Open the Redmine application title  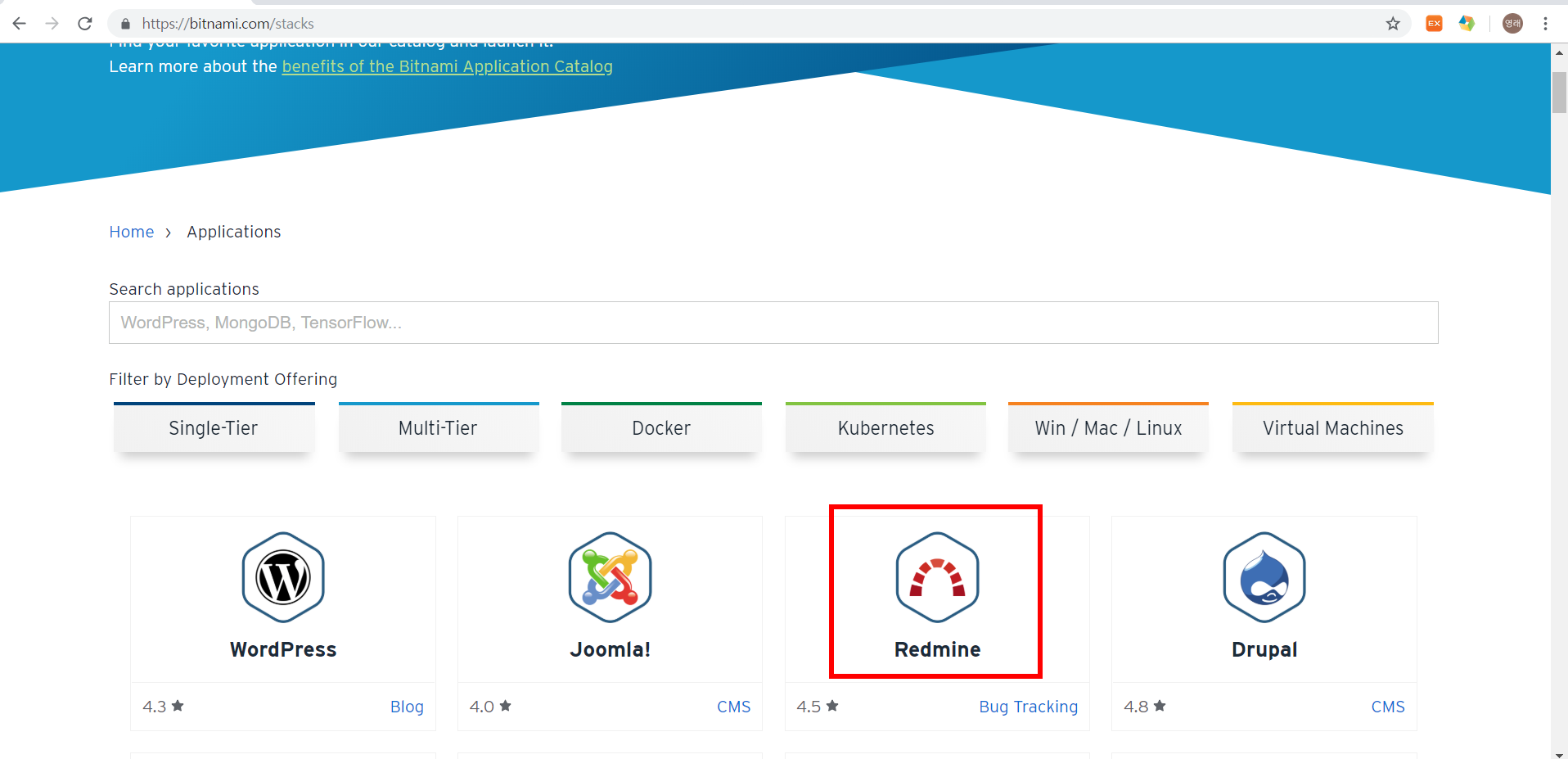click(937, 649)
